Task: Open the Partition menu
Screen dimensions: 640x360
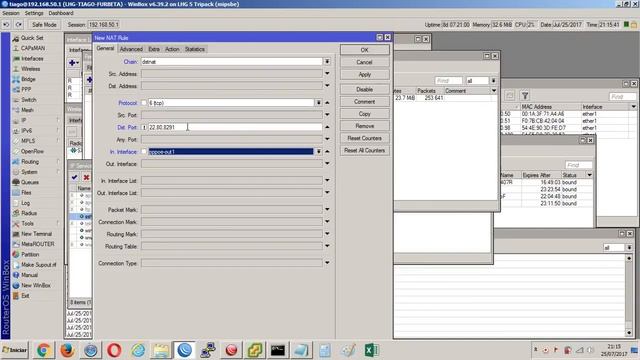Action: point(30,254)
